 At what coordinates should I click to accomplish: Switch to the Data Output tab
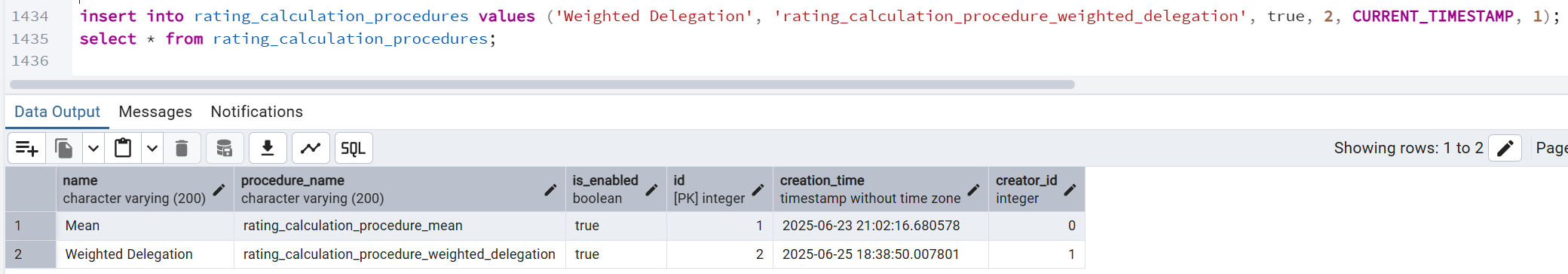click(57, 112)
